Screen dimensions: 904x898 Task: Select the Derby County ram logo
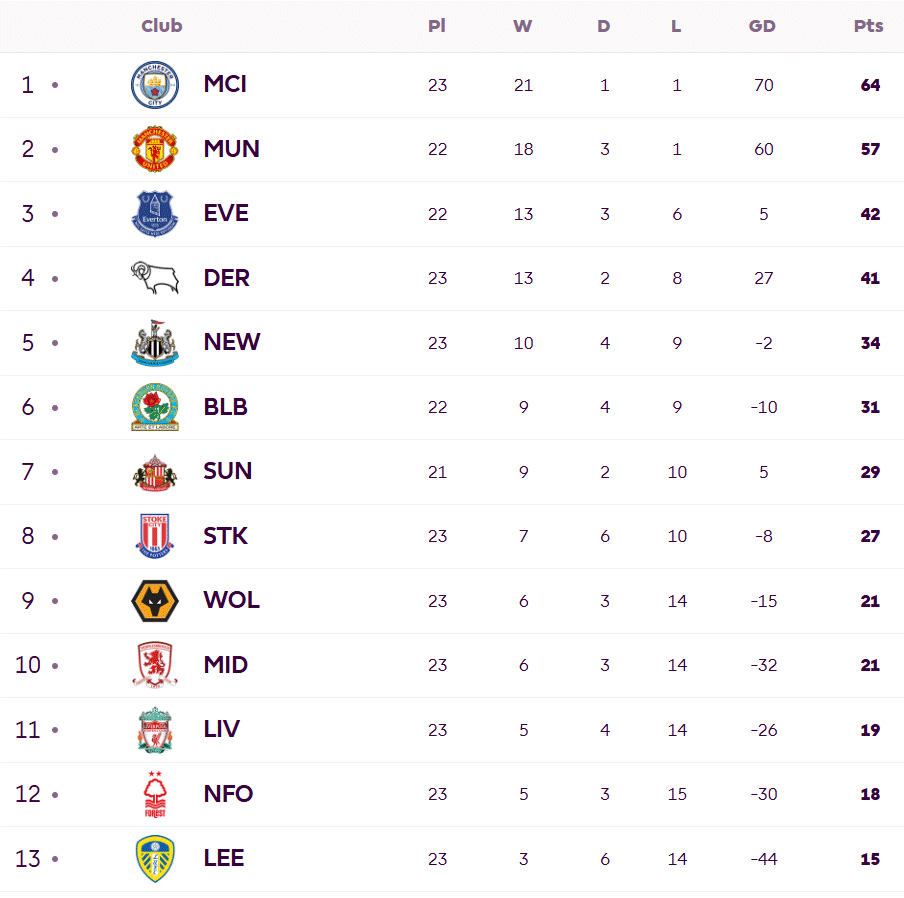click(155, 278)
